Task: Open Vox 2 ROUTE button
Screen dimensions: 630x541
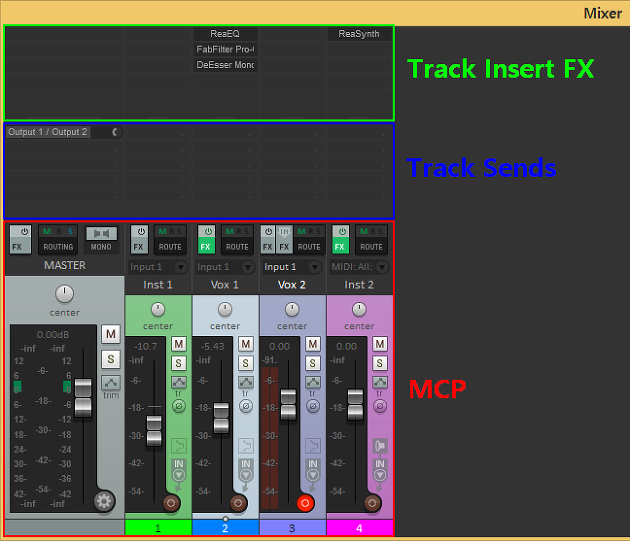Action: 309,247
